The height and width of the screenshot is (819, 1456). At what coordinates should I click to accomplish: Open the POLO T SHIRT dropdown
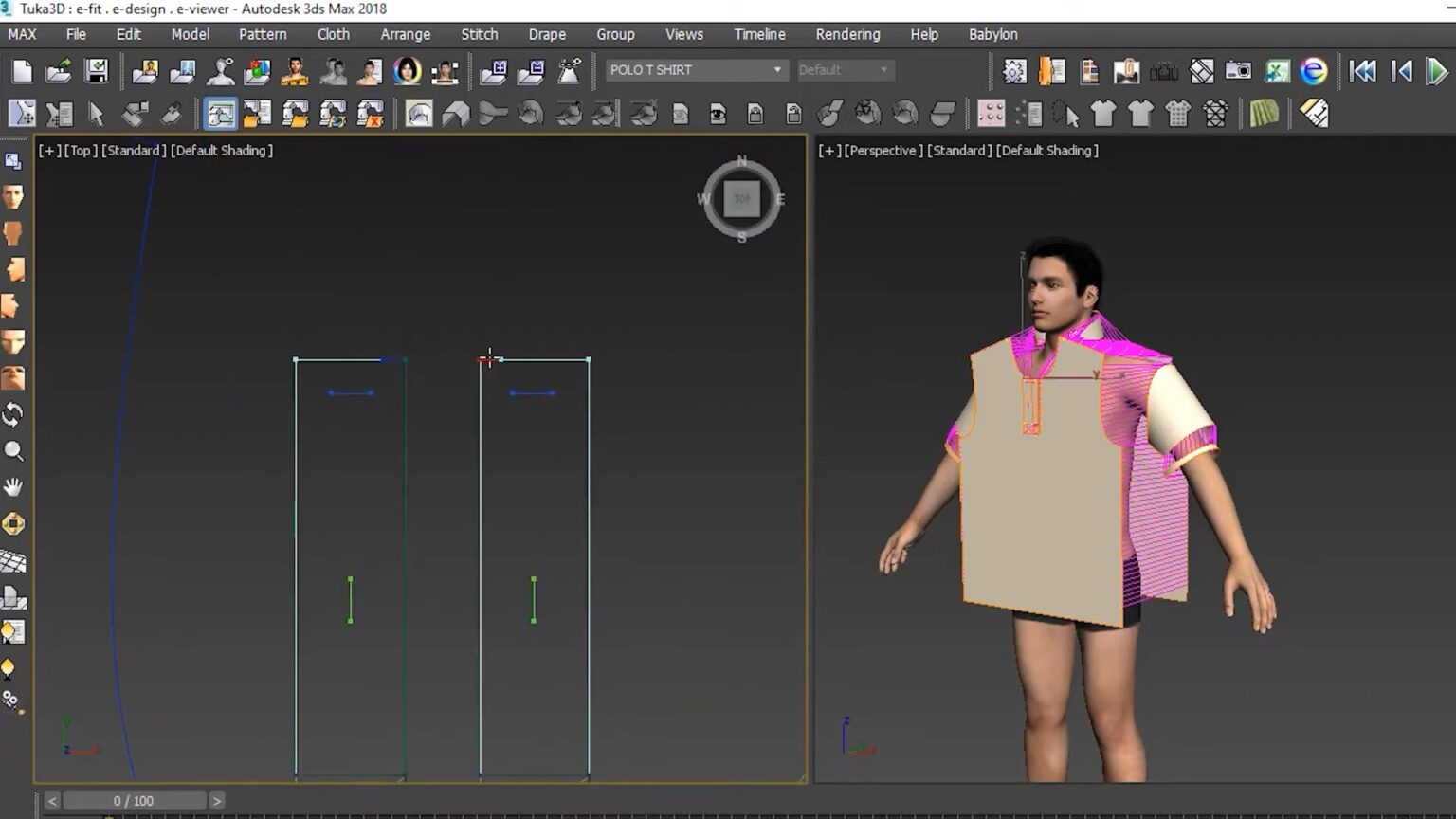[776, 70]
